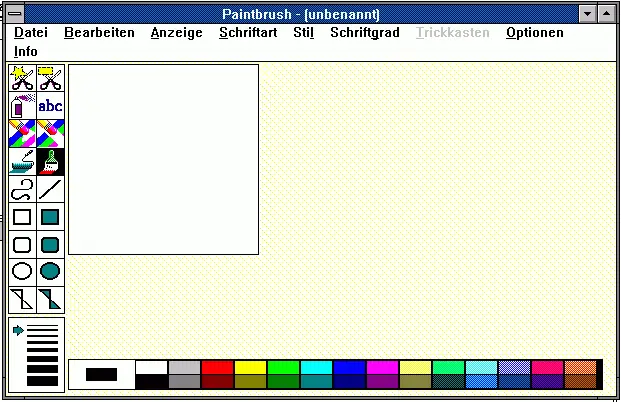Pick the bright yellow swatch

tap(250, 367)
